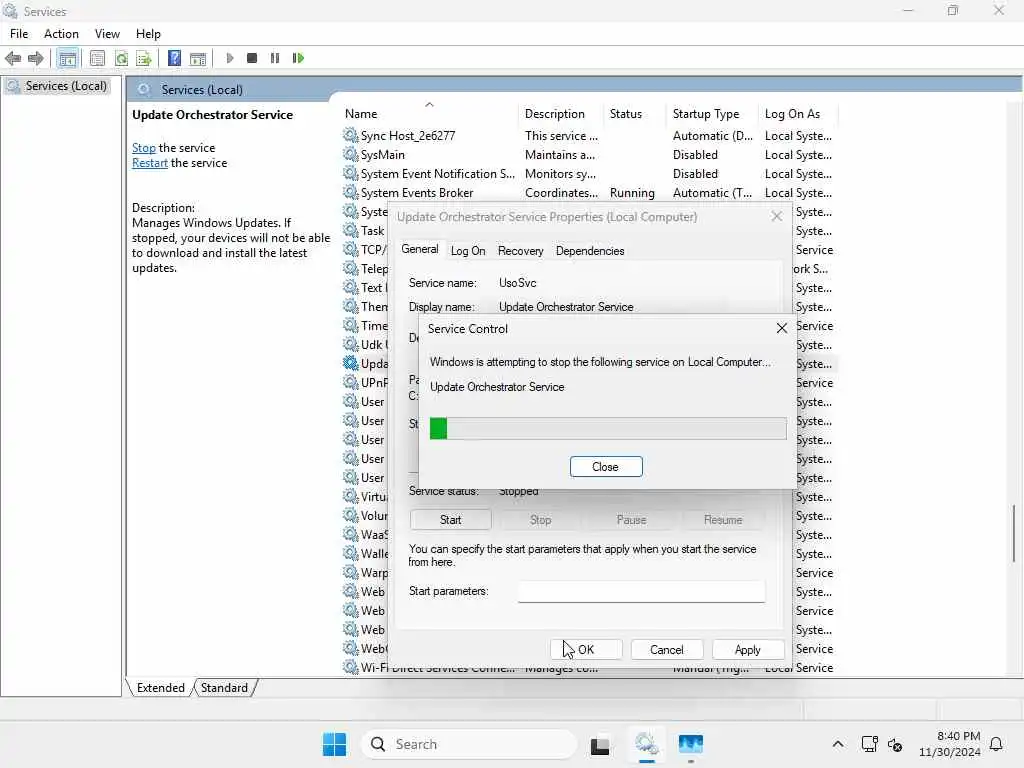The image size is (1024, 768).
Task: Click network tray icon
Action: (x=869, y=744)
